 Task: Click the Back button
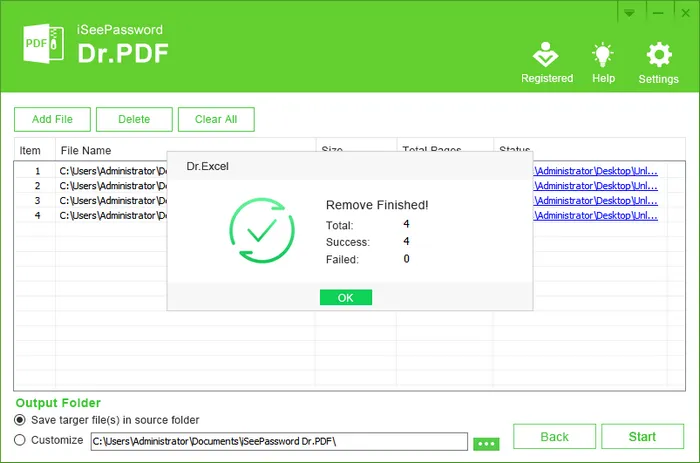554,436
